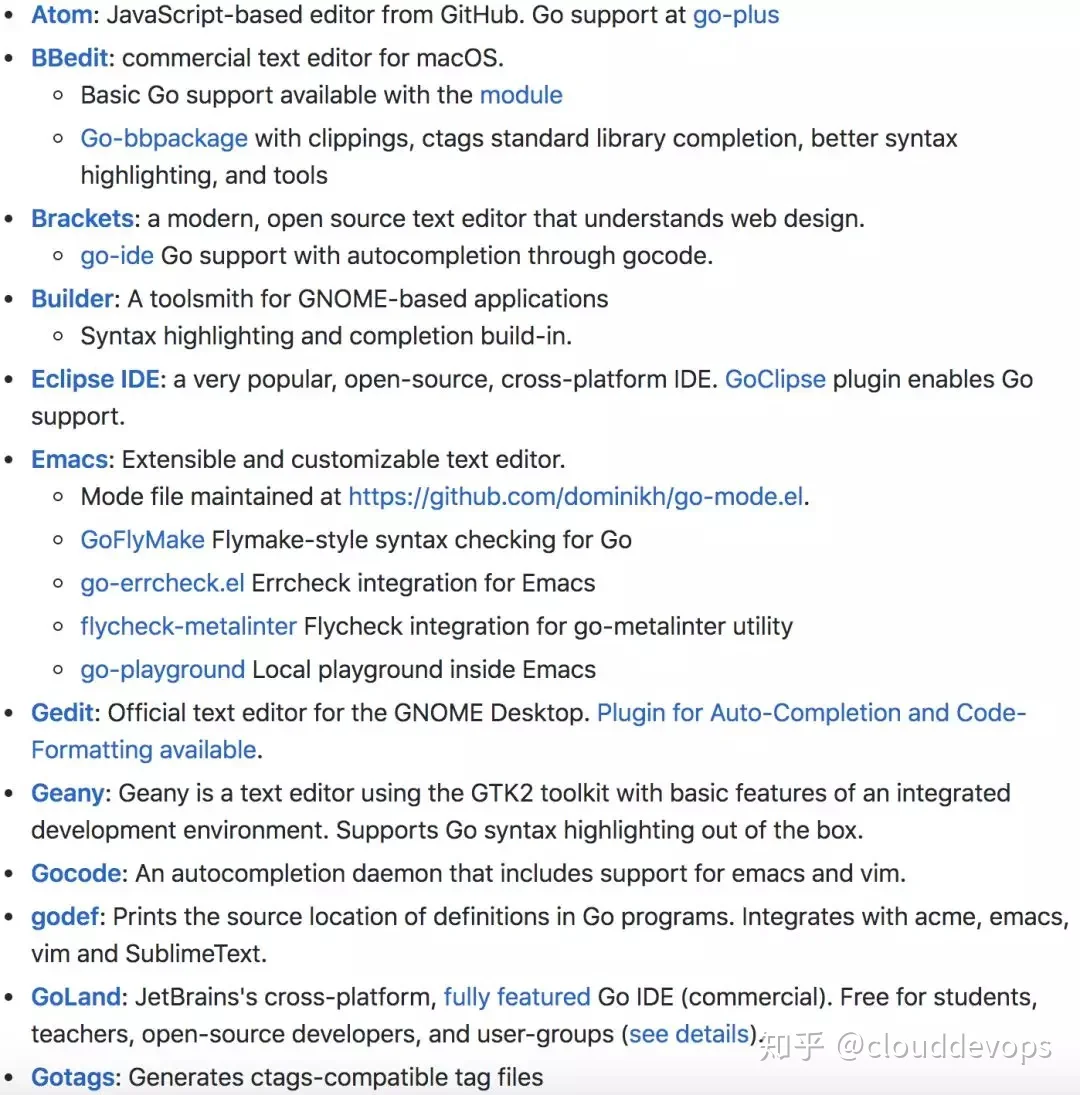Open the go-playground link

pyautogui.click(x=163, y=670)
